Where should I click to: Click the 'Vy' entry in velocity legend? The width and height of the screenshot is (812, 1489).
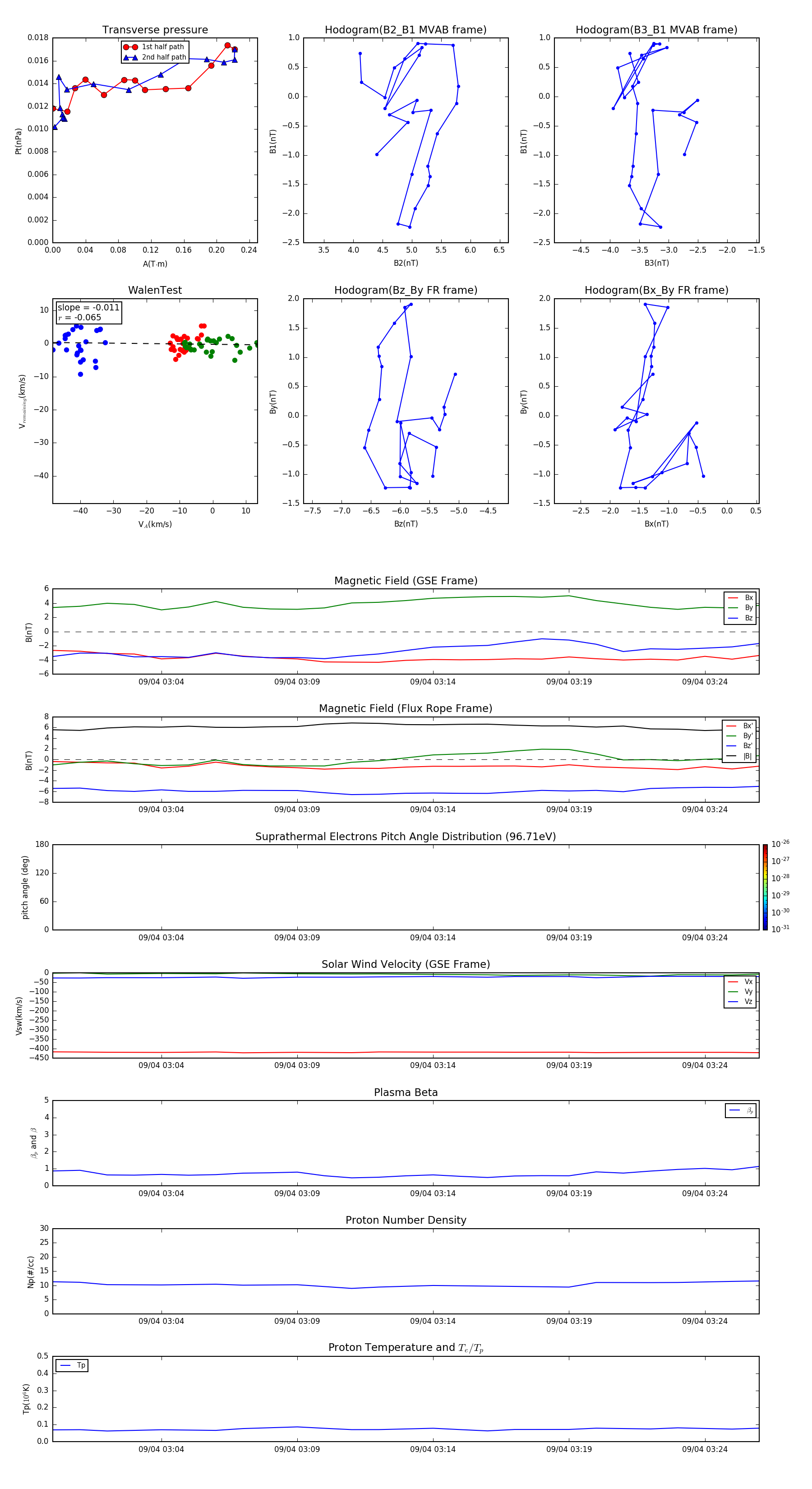click(x=741, y=991)
